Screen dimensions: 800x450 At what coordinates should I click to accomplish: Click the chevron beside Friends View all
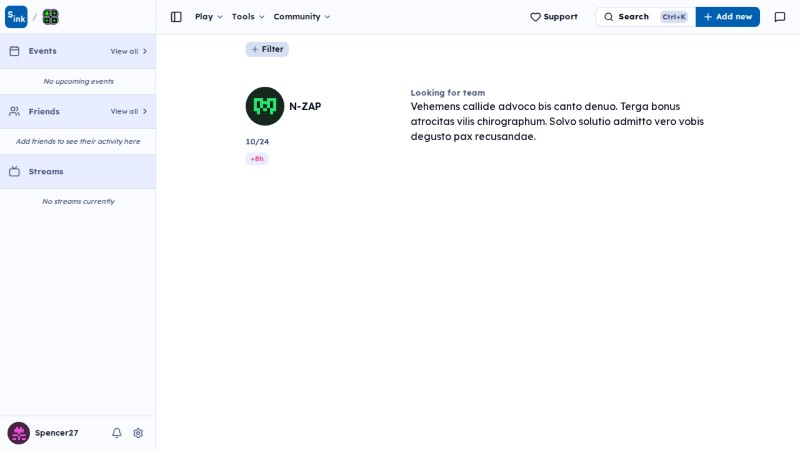pos(145,111)
